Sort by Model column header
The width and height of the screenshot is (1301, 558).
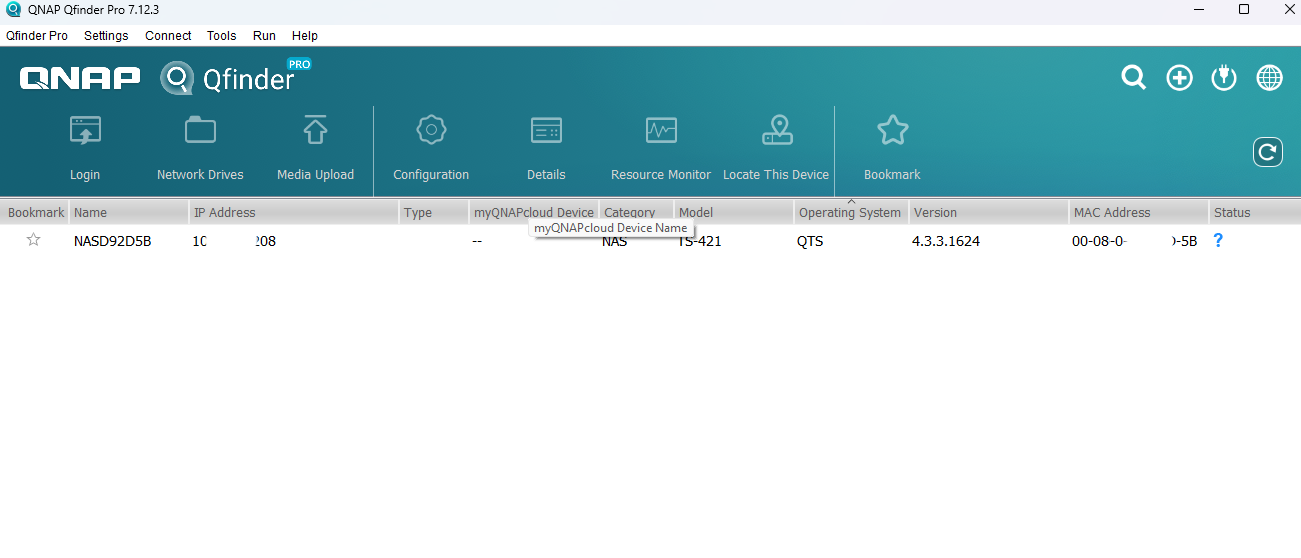[x=734, y=212]
